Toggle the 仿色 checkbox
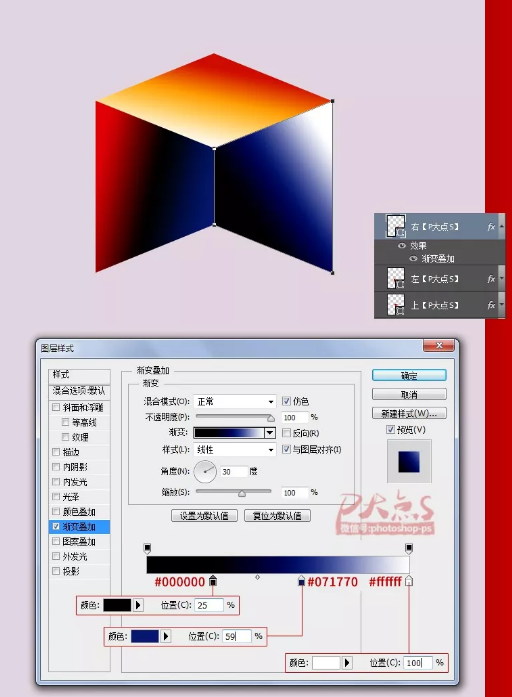This screenshot has height=697, width=512. point(287,401)
